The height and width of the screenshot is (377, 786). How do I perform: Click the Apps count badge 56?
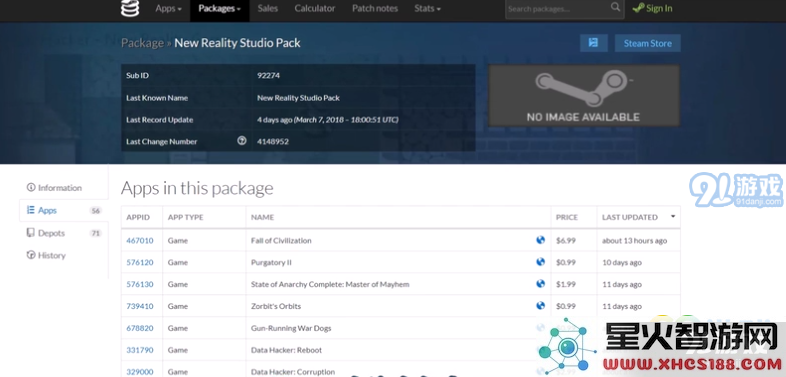click(95, 211)
